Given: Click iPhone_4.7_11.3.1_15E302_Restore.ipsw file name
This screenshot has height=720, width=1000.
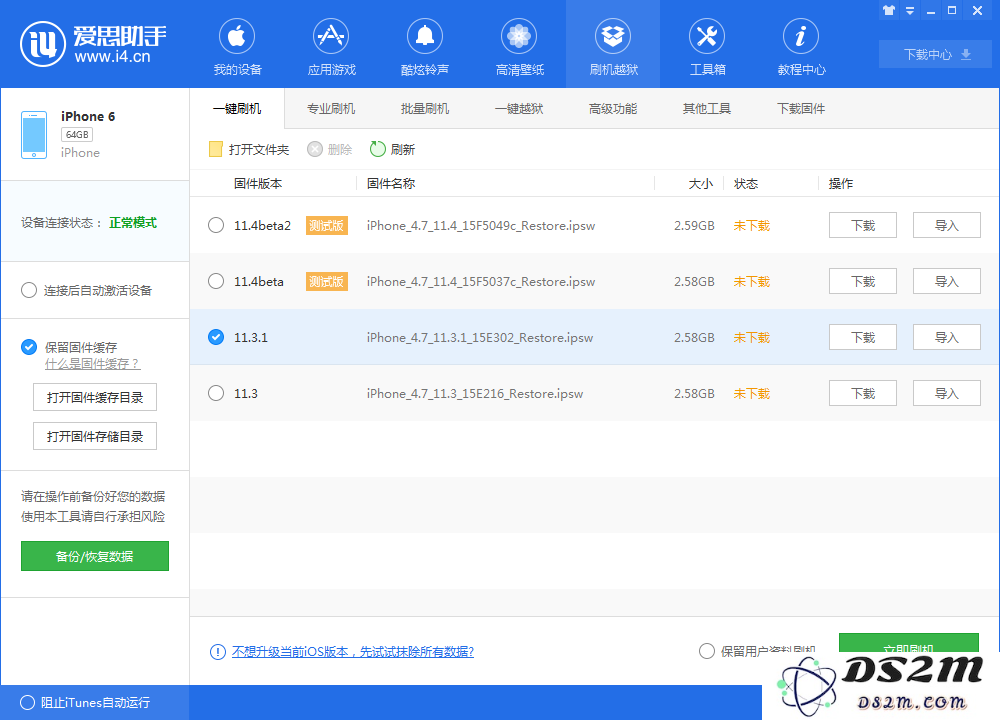Looking at the screenshot, I should pos(480,337).
